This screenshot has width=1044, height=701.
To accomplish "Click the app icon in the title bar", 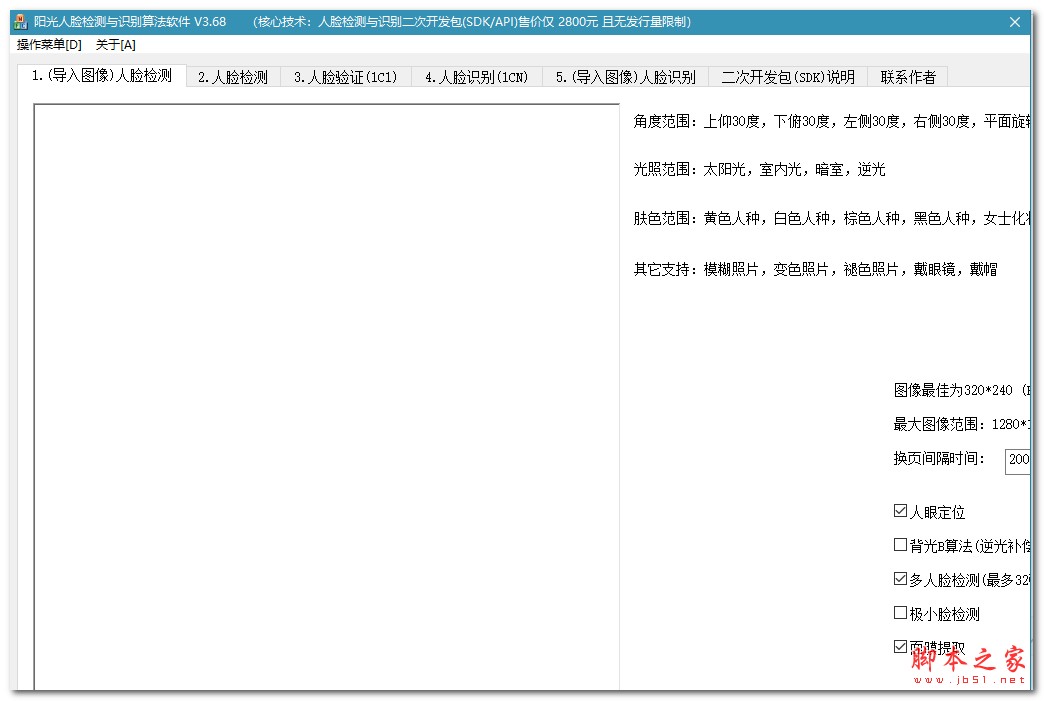I will [18, 22].
